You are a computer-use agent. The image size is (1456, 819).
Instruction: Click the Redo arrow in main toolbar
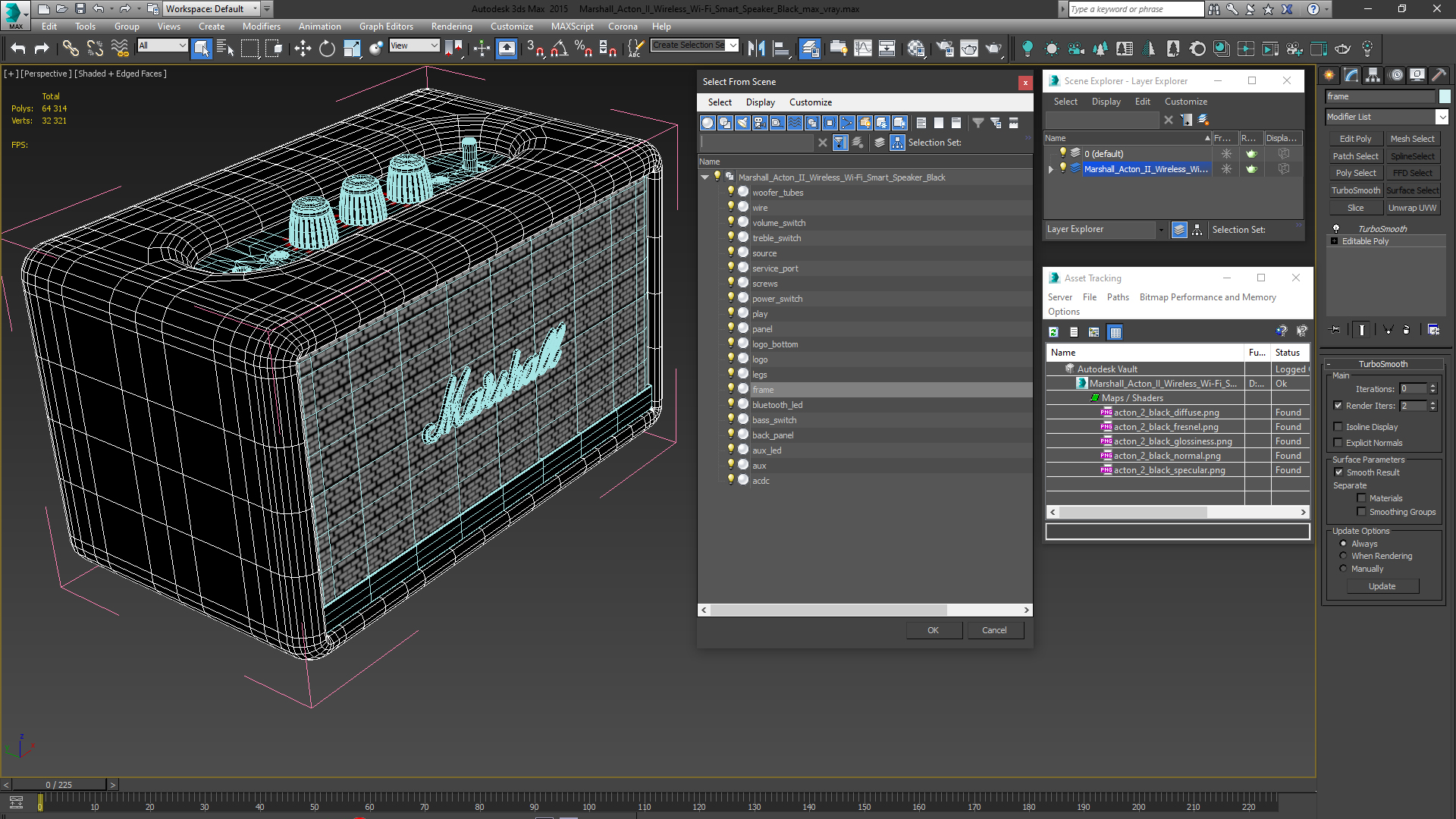(x=42, y=49)
